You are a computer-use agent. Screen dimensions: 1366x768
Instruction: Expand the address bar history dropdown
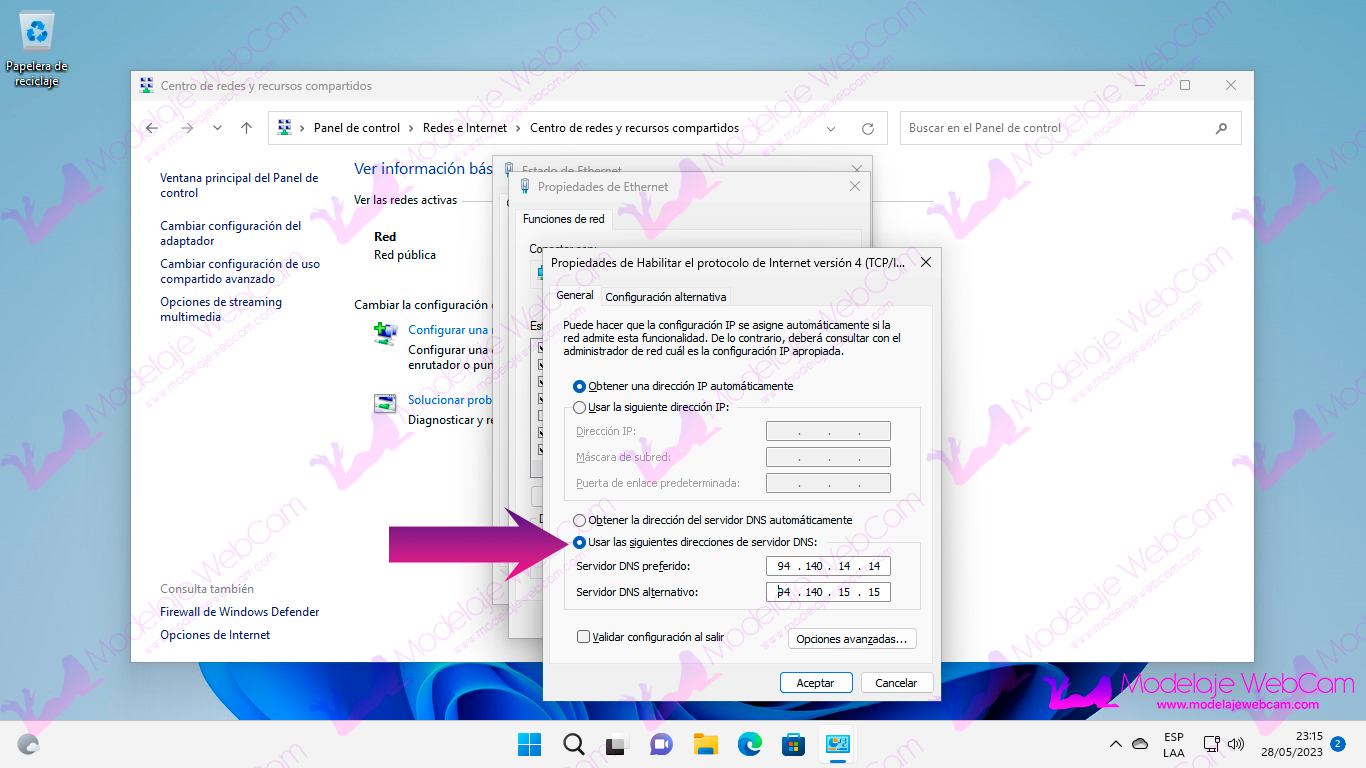(x=831, y=129)
